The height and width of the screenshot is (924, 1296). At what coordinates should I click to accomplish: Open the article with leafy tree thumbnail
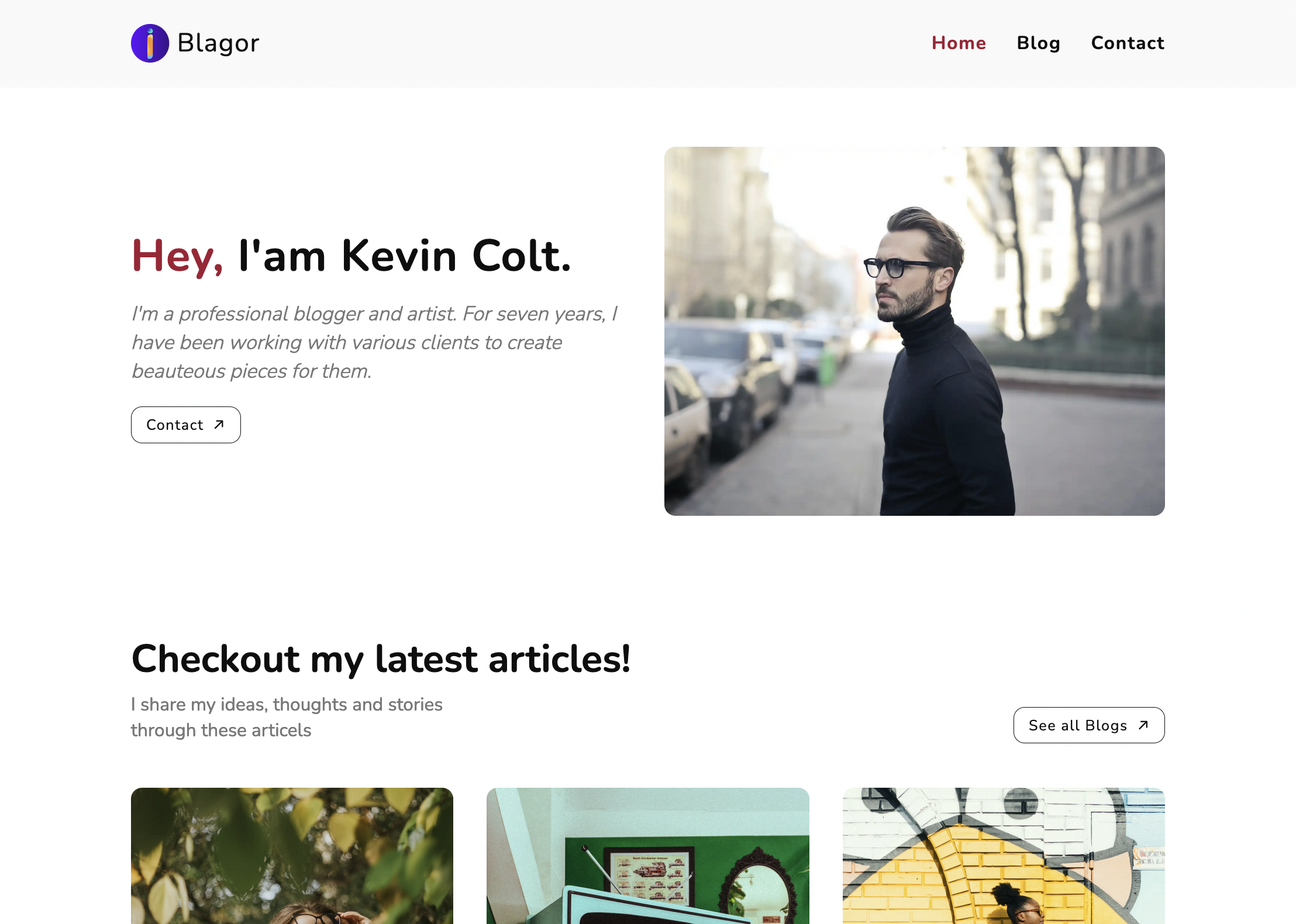292,856
